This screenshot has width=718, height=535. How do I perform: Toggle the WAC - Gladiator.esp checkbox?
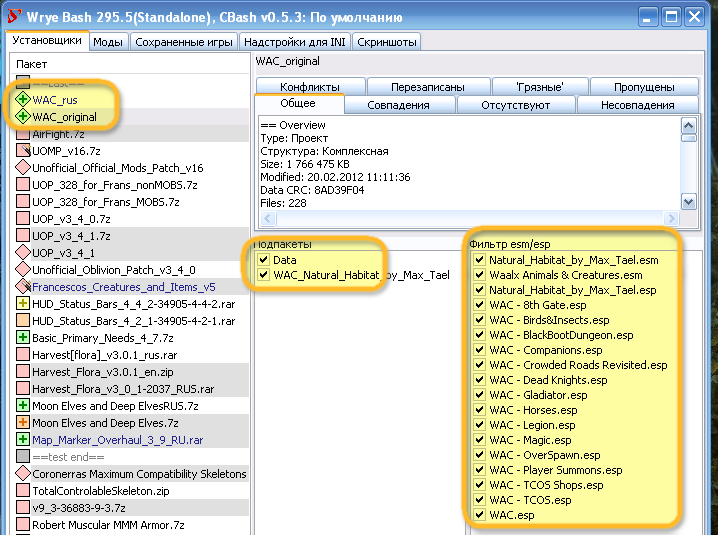click(x=479, y=395)
